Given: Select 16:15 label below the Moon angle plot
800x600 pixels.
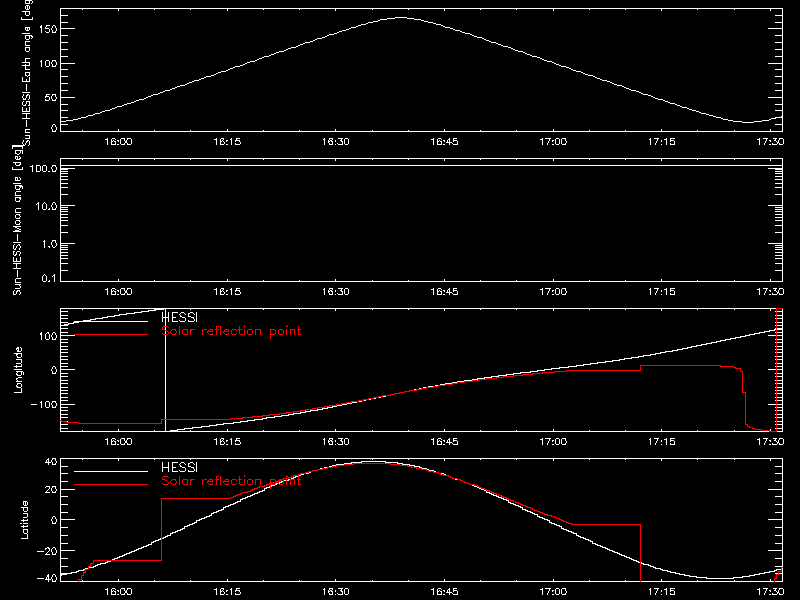Looking at the screenshot, I should click(x=227, y=291).
